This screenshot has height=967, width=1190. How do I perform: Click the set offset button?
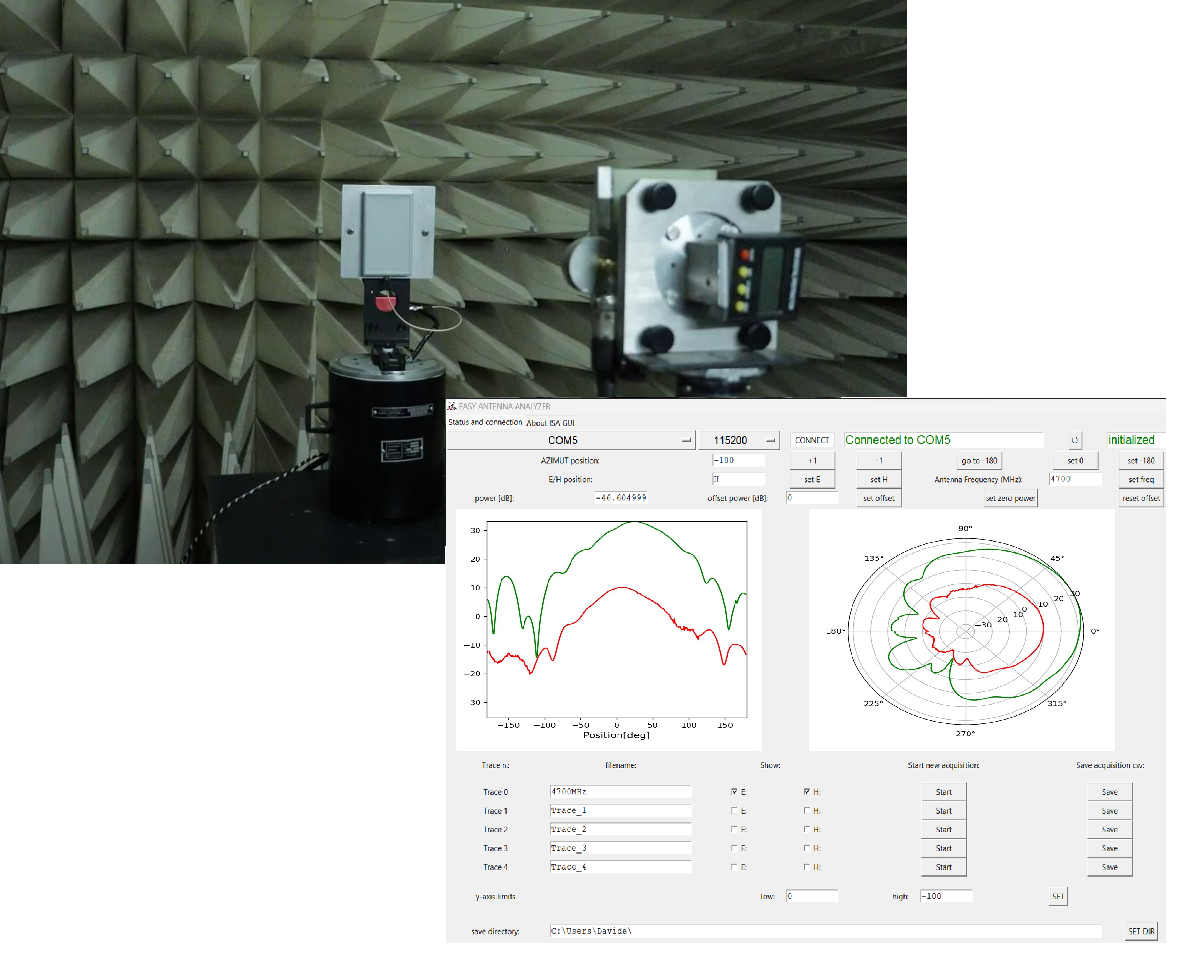point(879,499)
